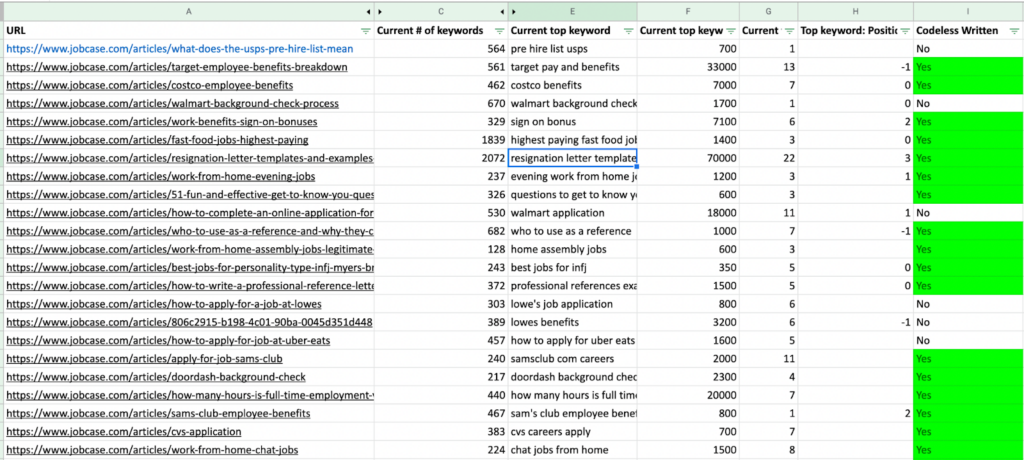Open filter icon in column G header cell
Viewport: 1024px width, 460px height.
pos(788,31)
